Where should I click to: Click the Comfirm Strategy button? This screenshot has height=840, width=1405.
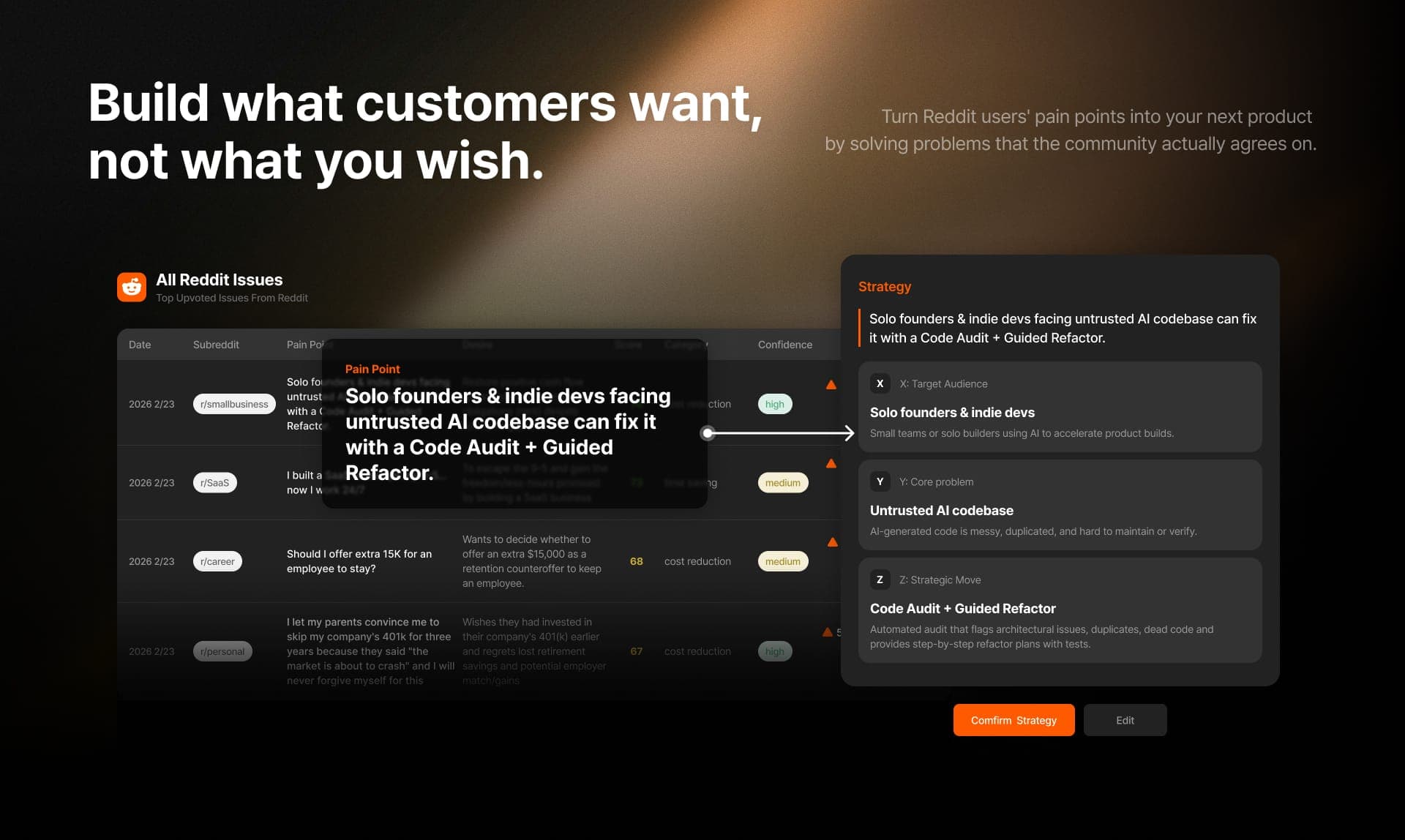1014,720
